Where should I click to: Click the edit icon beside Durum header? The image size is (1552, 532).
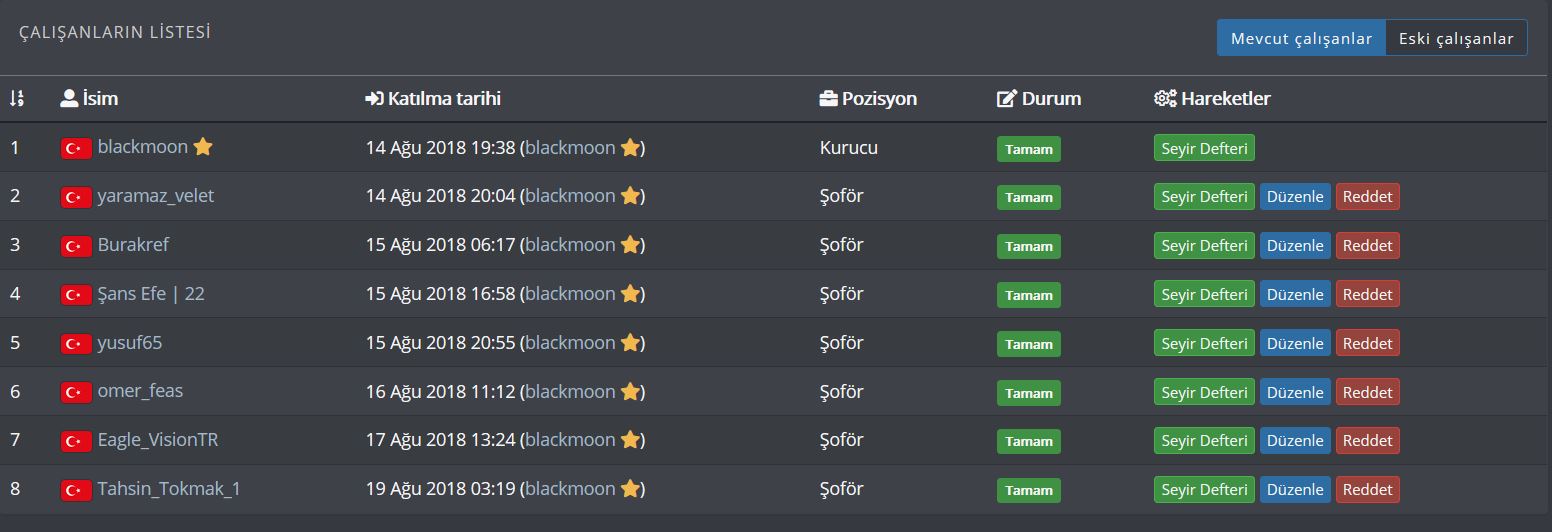tap(1007, 99)
